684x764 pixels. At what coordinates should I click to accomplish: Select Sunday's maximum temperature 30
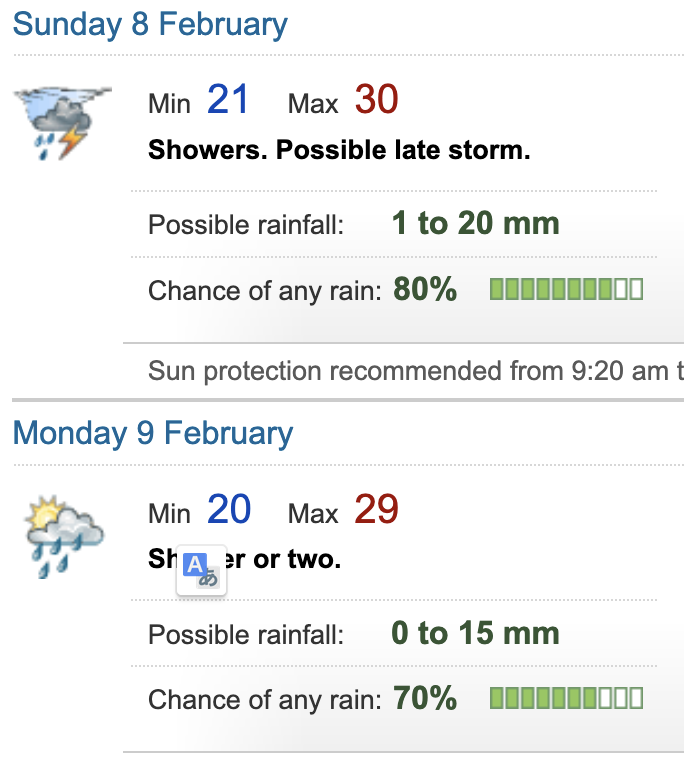pos(376,100)
